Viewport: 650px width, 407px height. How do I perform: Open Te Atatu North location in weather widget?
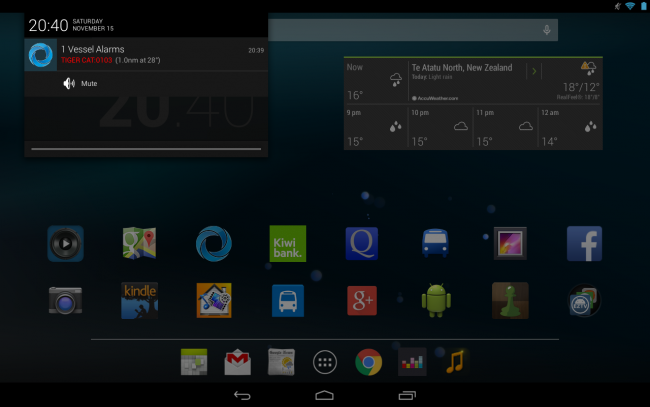pyautogui.click(x=462, y=68)
